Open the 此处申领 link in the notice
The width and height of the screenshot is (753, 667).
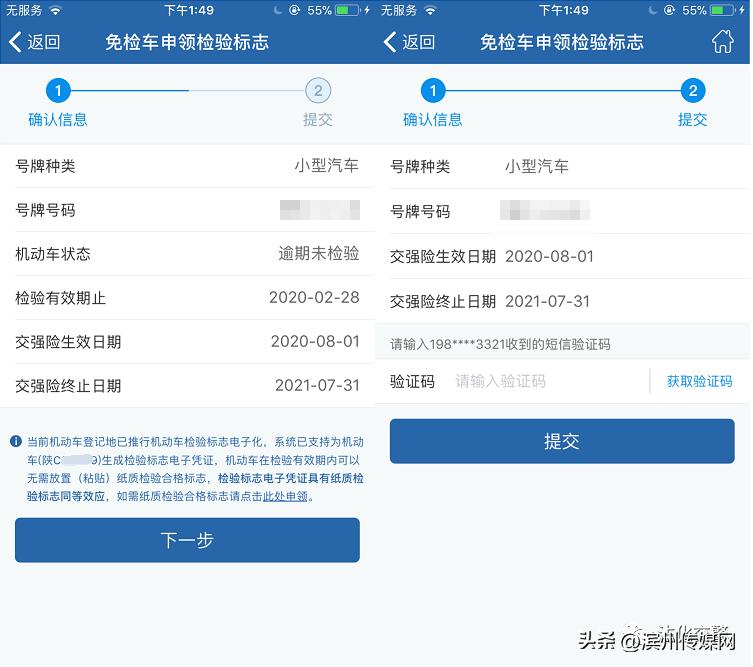point(285,496)
